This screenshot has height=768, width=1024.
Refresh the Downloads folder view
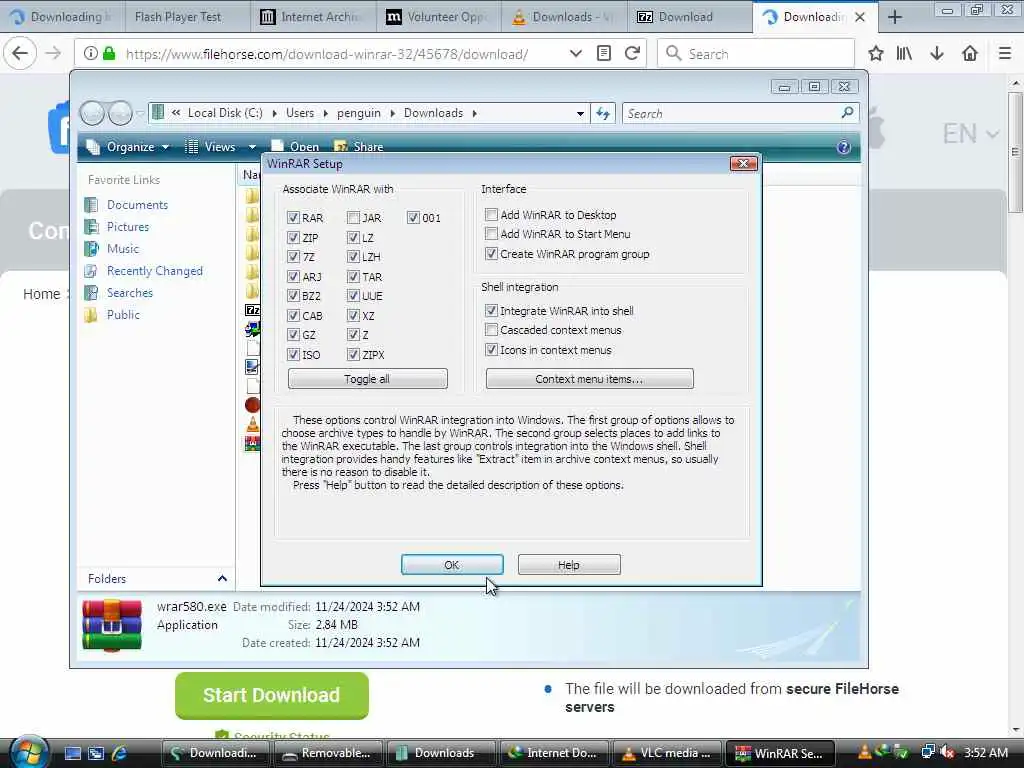click(x=603, y=114)
